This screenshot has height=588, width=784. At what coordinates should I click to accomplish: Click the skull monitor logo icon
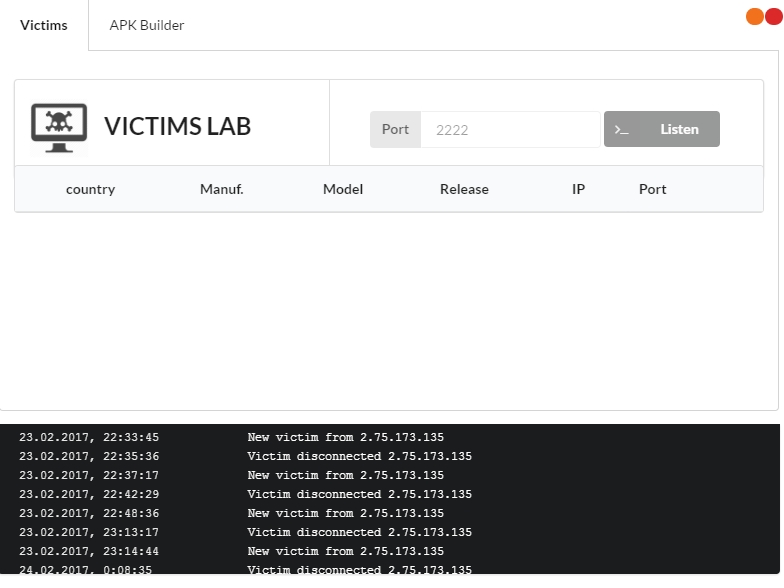(59, 128)
